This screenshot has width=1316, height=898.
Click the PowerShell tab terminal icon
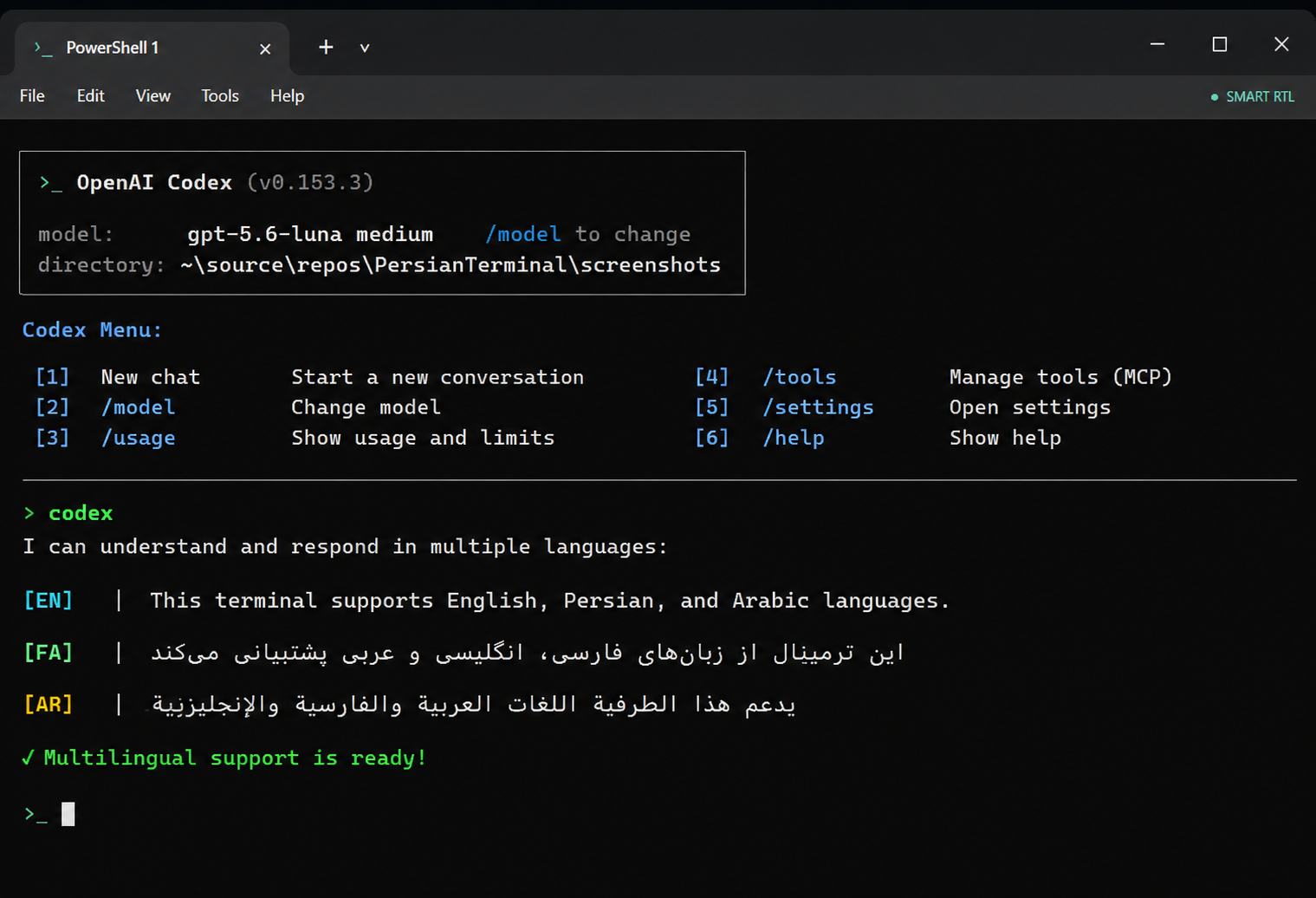click(x=43, y=48)
